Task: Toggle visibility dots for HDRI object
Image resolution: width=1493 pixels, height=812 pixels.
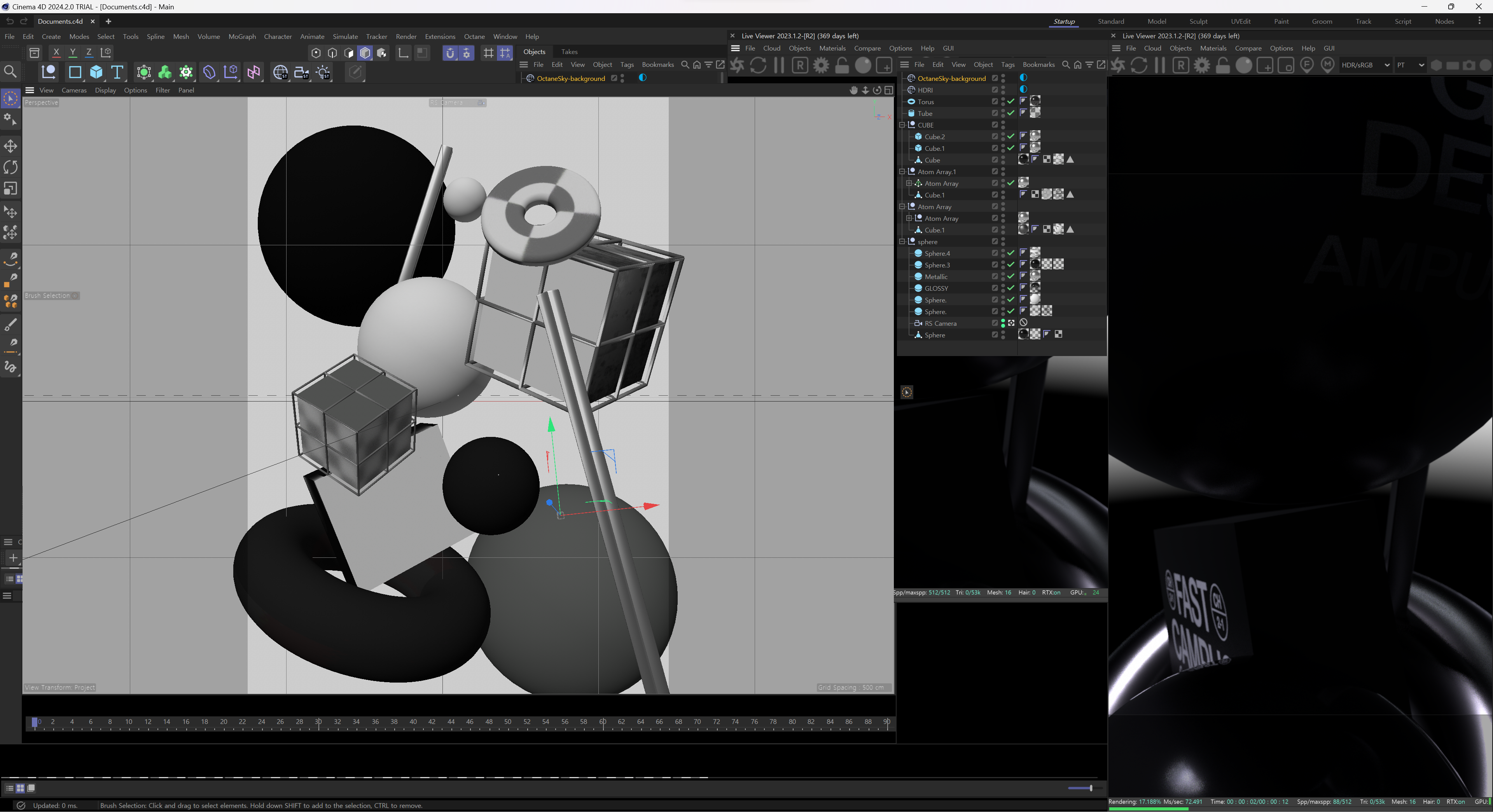Action: click(1003, 90)
